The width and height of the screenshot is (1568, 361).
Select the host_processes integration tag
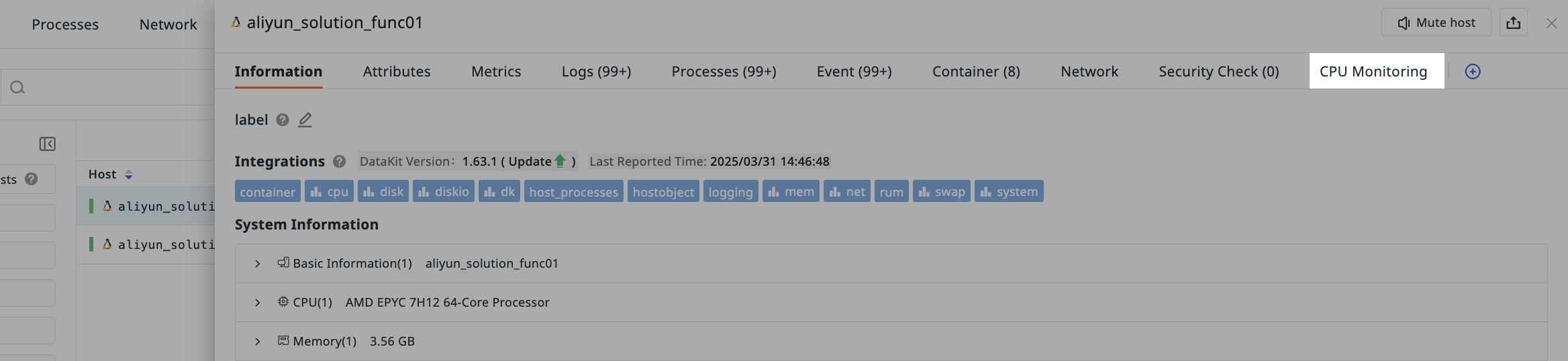coord(574,191)
